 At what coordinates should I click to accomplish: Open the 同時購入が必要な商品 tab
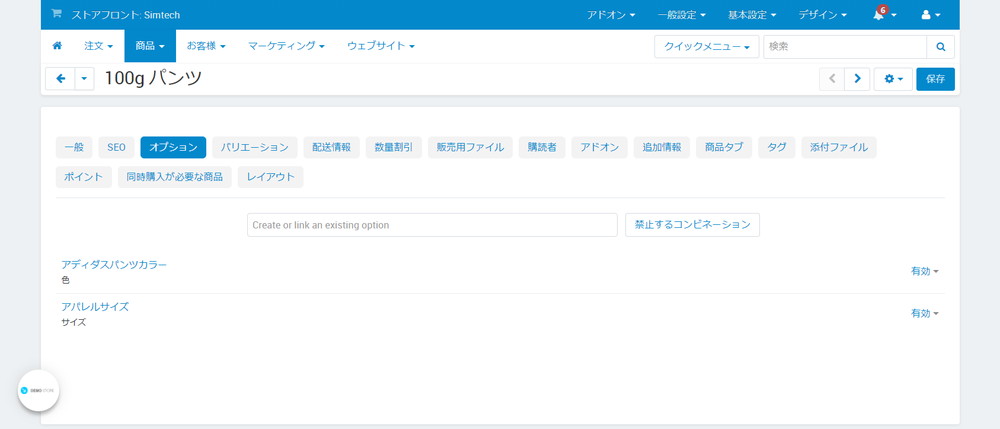[x=175, y=177]
